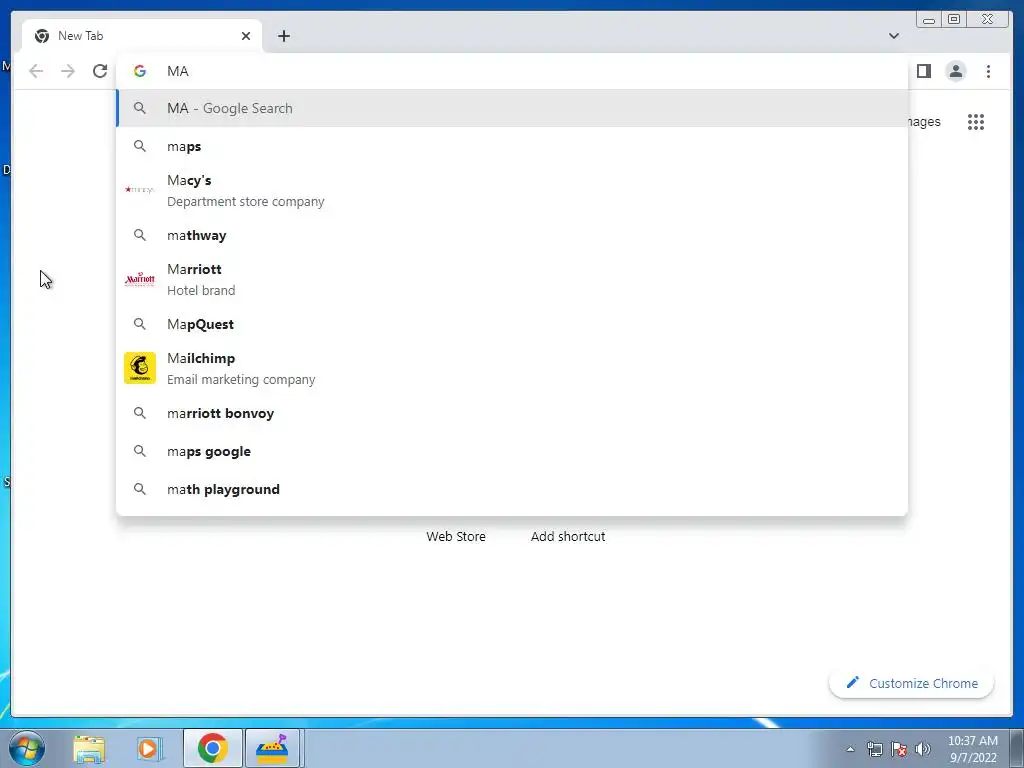Screen dimensions: 1024x768
Task: Choose the 'marriott bonvoy' suggestion
Action: click(512, 413)
